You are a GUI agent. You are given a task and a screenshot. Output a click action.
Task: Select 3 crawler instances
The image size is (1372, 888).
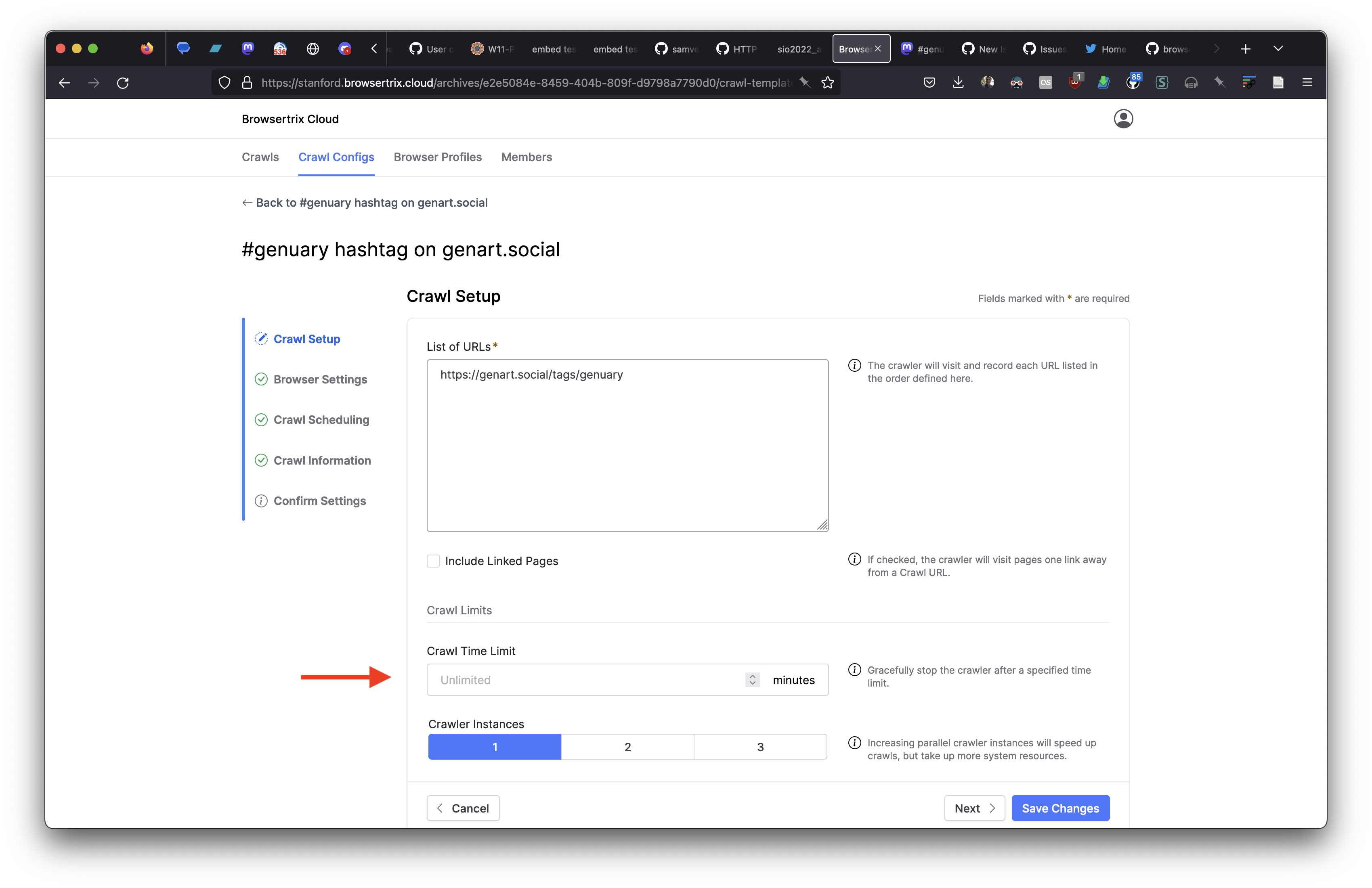coord(760,746)
